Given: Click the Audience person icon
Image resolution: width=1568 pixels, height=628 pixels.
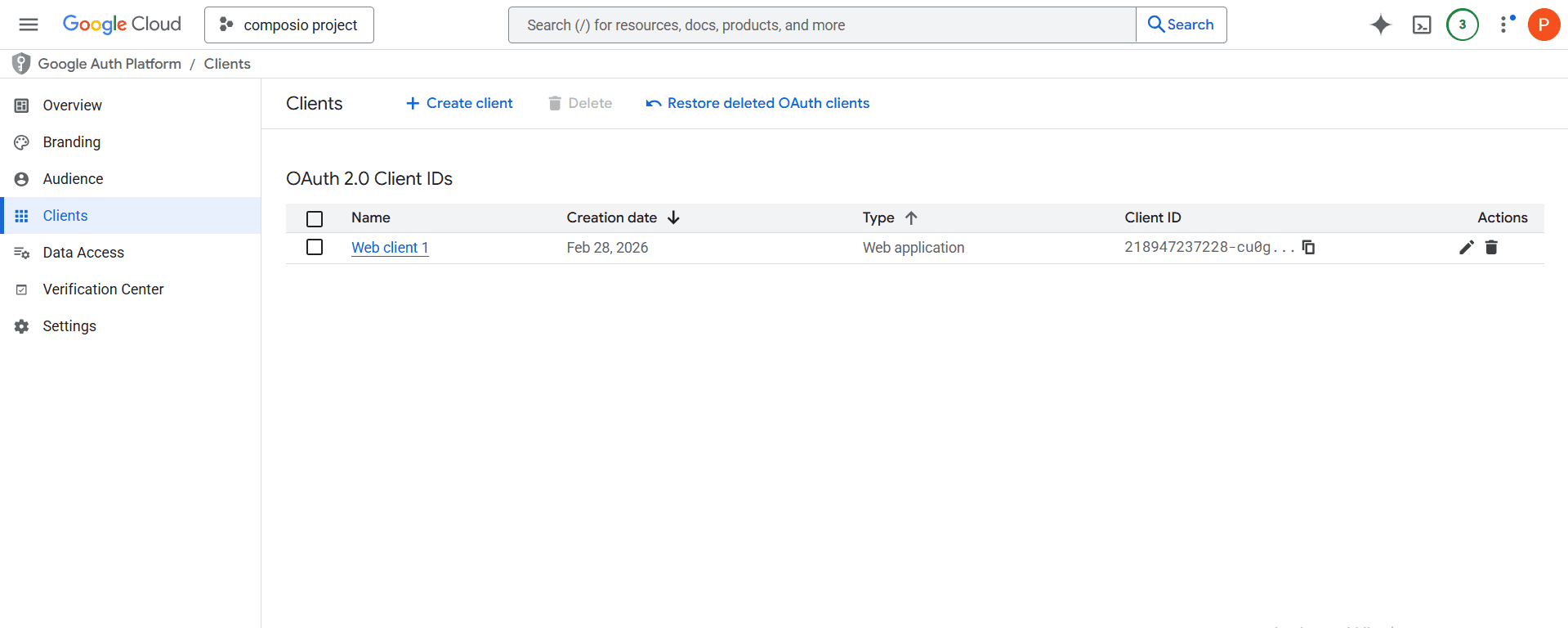Looking at the screenshot, I should pos(22,179).
